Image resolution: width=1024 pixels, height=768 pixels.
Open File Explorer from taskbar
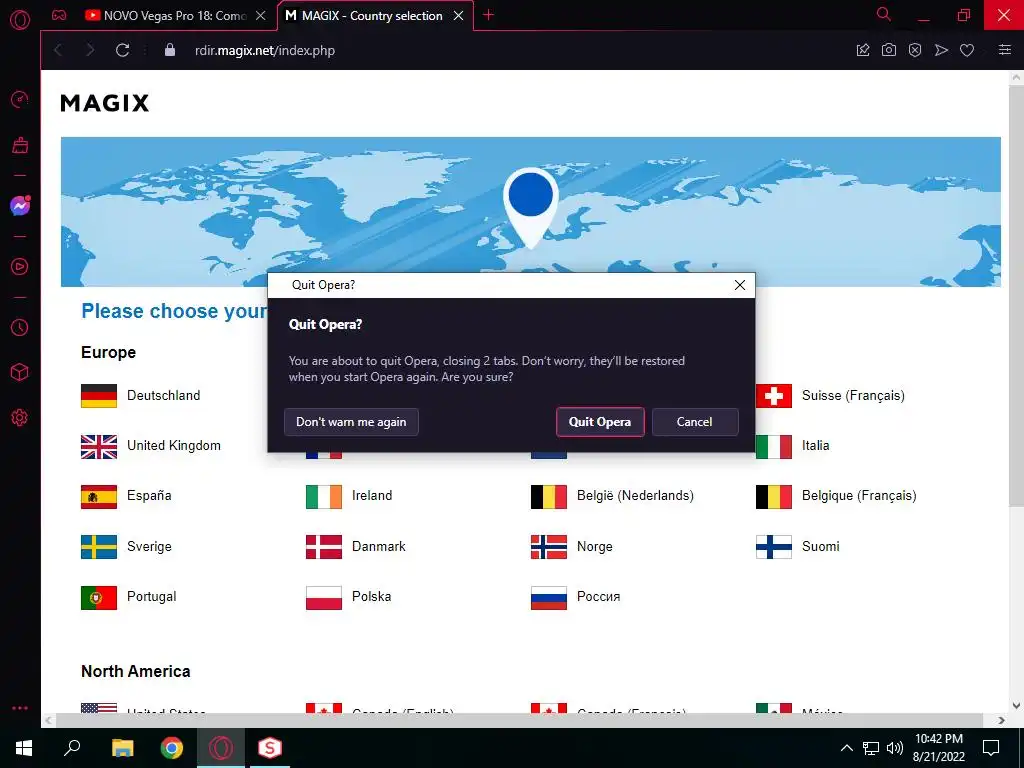point(122,748)
